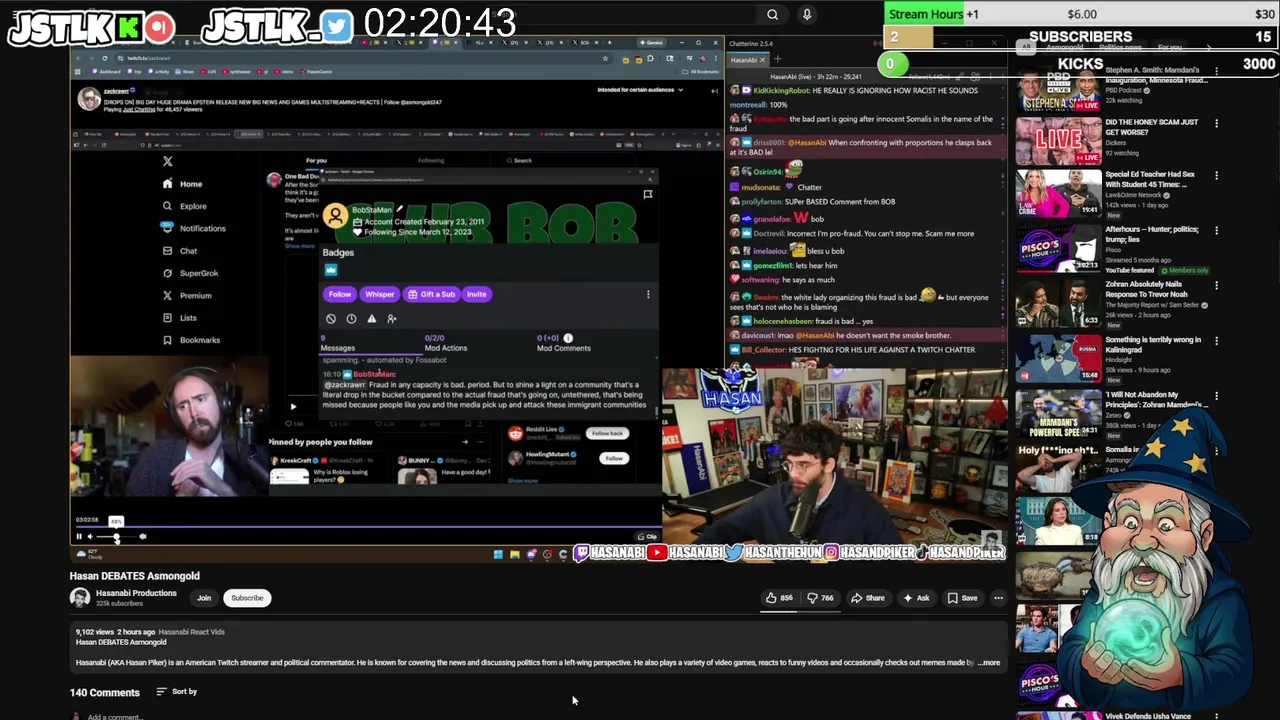Open the Ask button under the video
The width and height of the screenshot is (1280, 720).
point(916,598)
